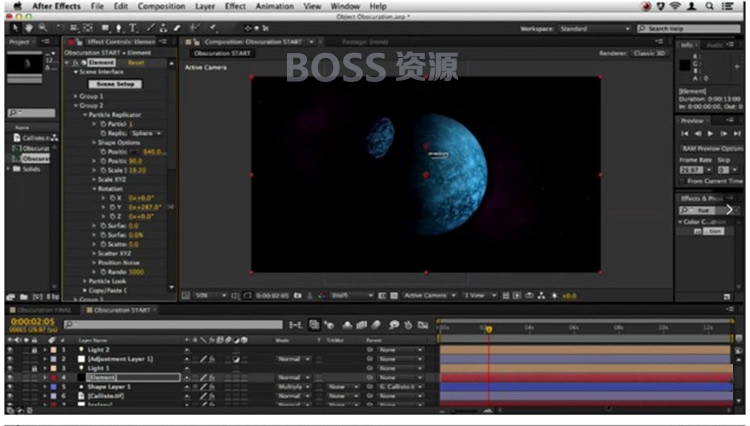Screen dimensions: 750x426
Task: Toggle From Current Time checkbox
Action: [x=682, y=181]
